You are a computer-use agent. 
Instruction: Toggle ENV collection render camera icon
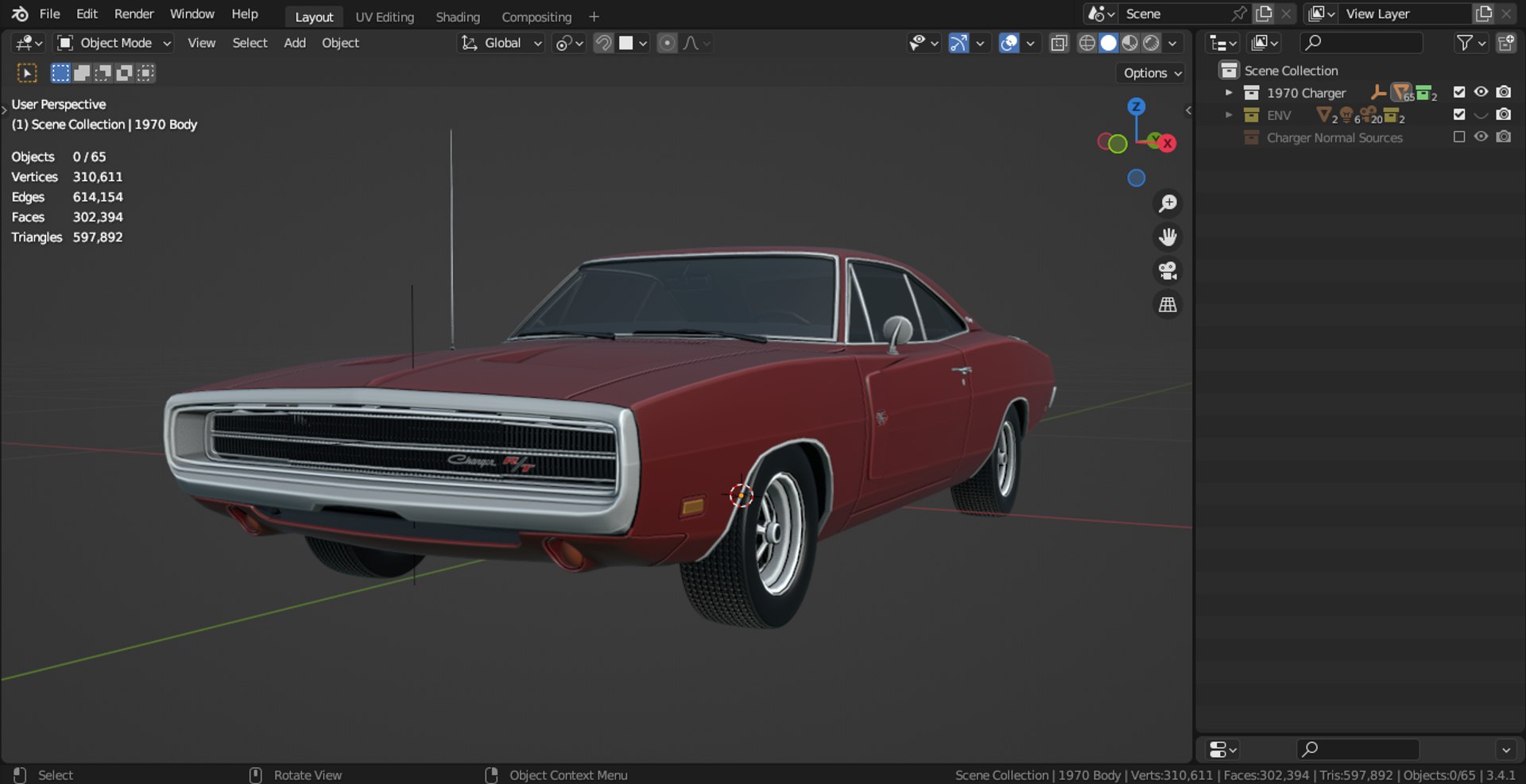click(x=1504, y=114)
